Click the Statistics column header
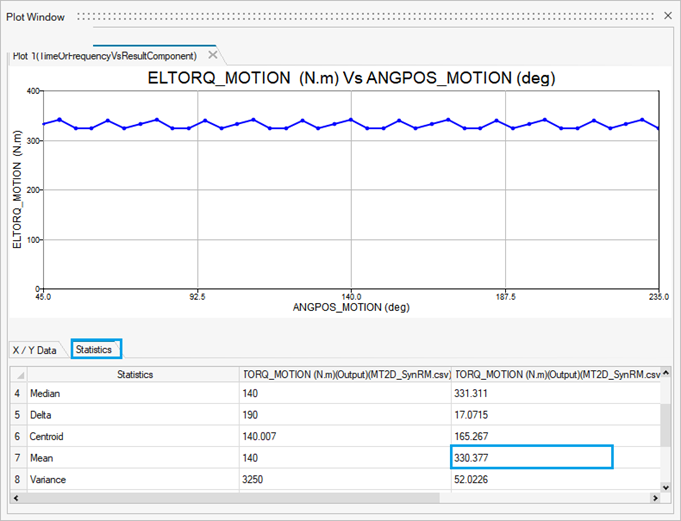 [x=133, y=374]
